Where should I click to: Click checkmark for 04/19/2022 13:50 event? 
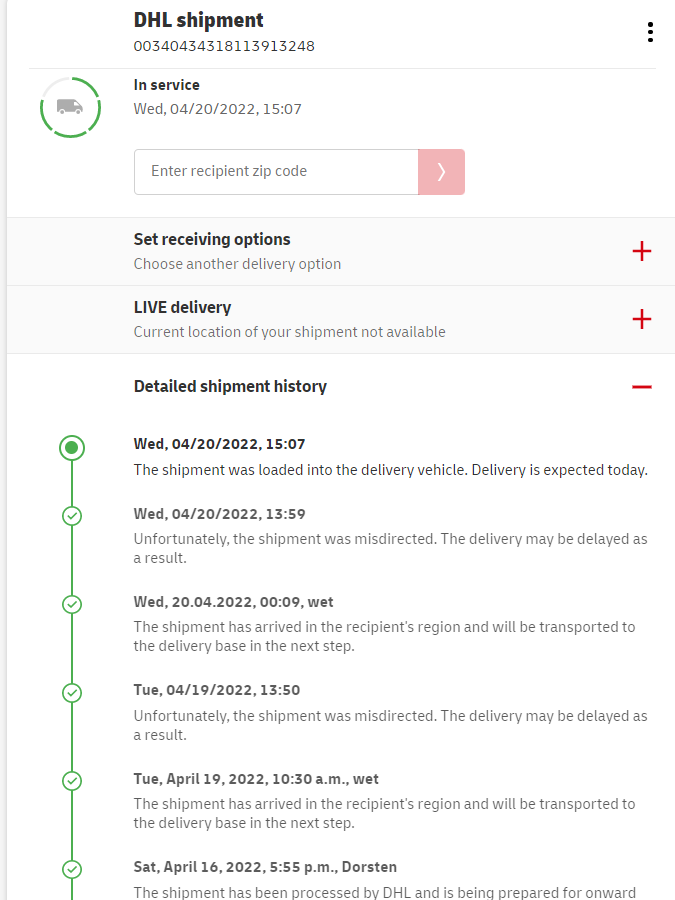coord(71,692)
